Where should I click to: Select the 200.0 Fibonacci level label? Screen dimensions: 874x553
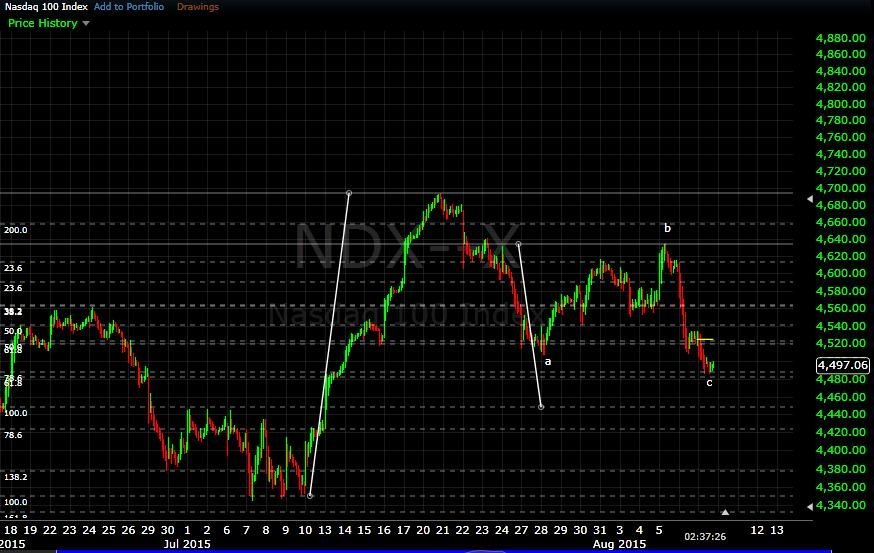pyautogui.click(x=15, y=230)
